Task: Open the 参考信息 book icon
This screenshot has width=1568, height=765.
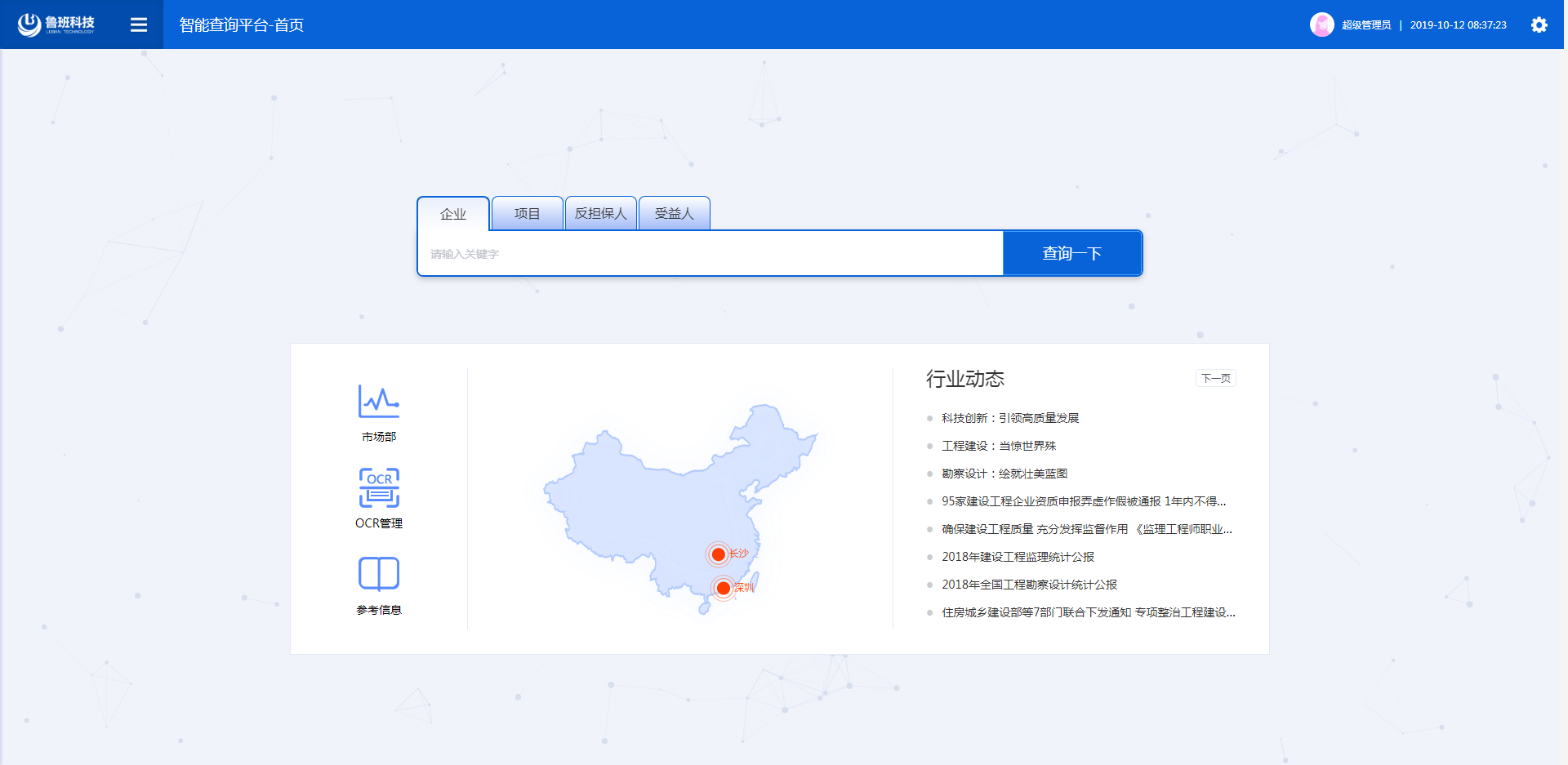Action: pos(379,573)
